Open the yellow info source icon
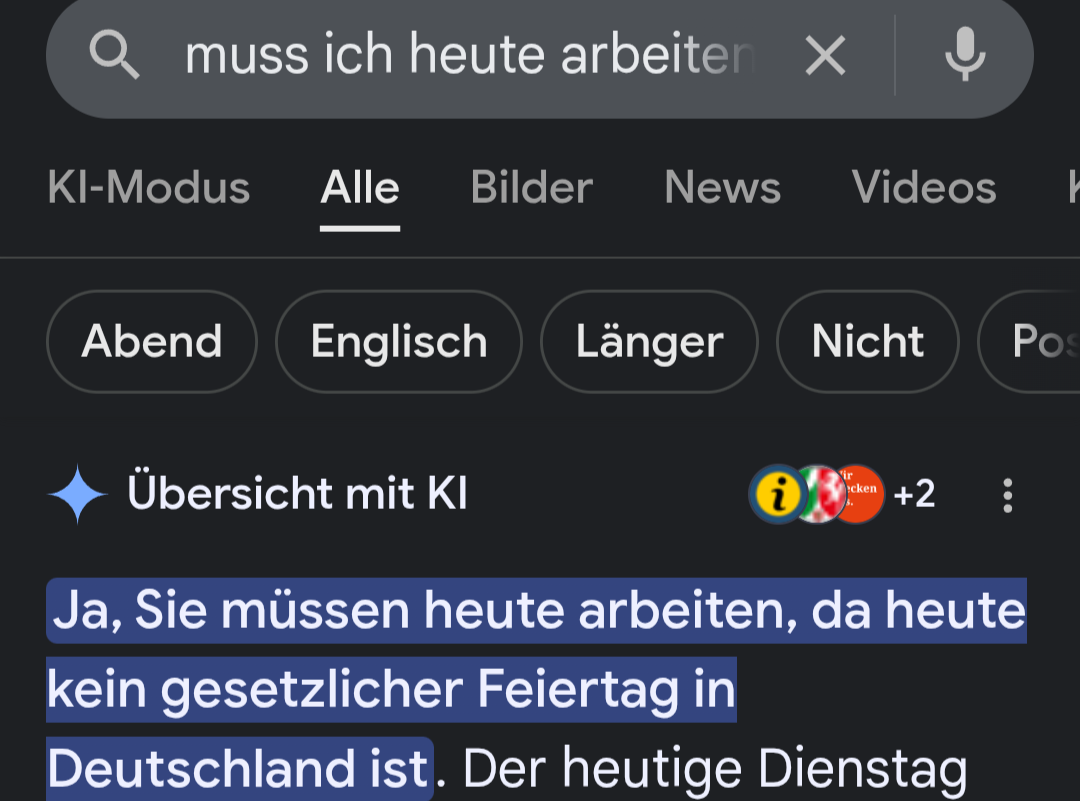1080x801 pixels. coord(778,494)
